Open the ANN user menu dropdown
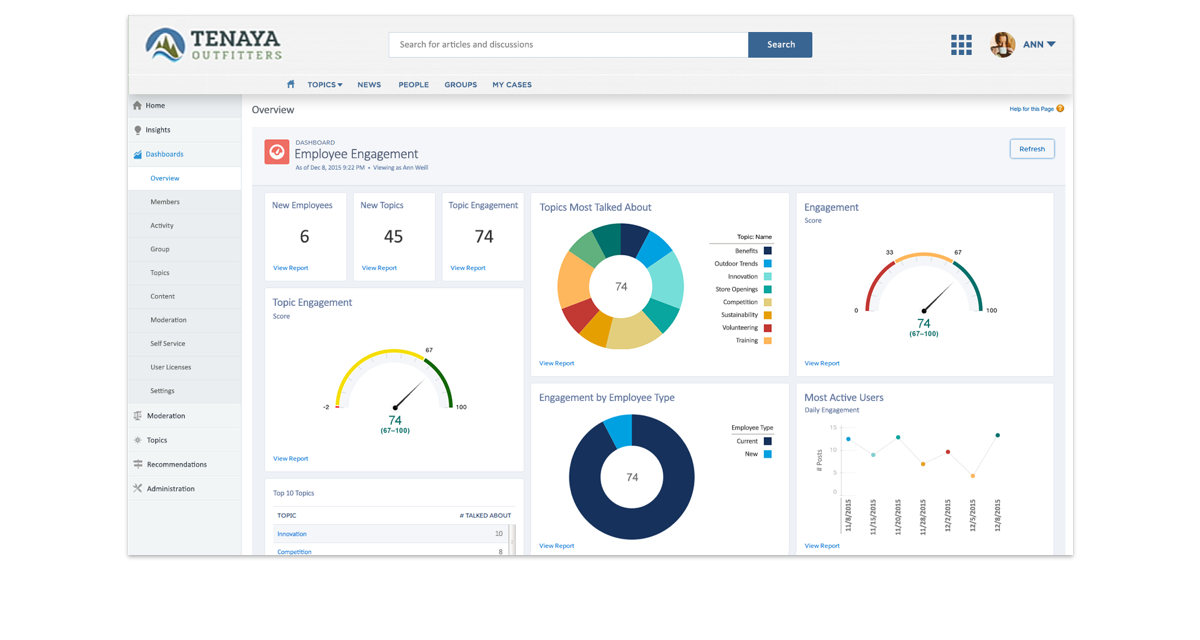 [1038, 44]
